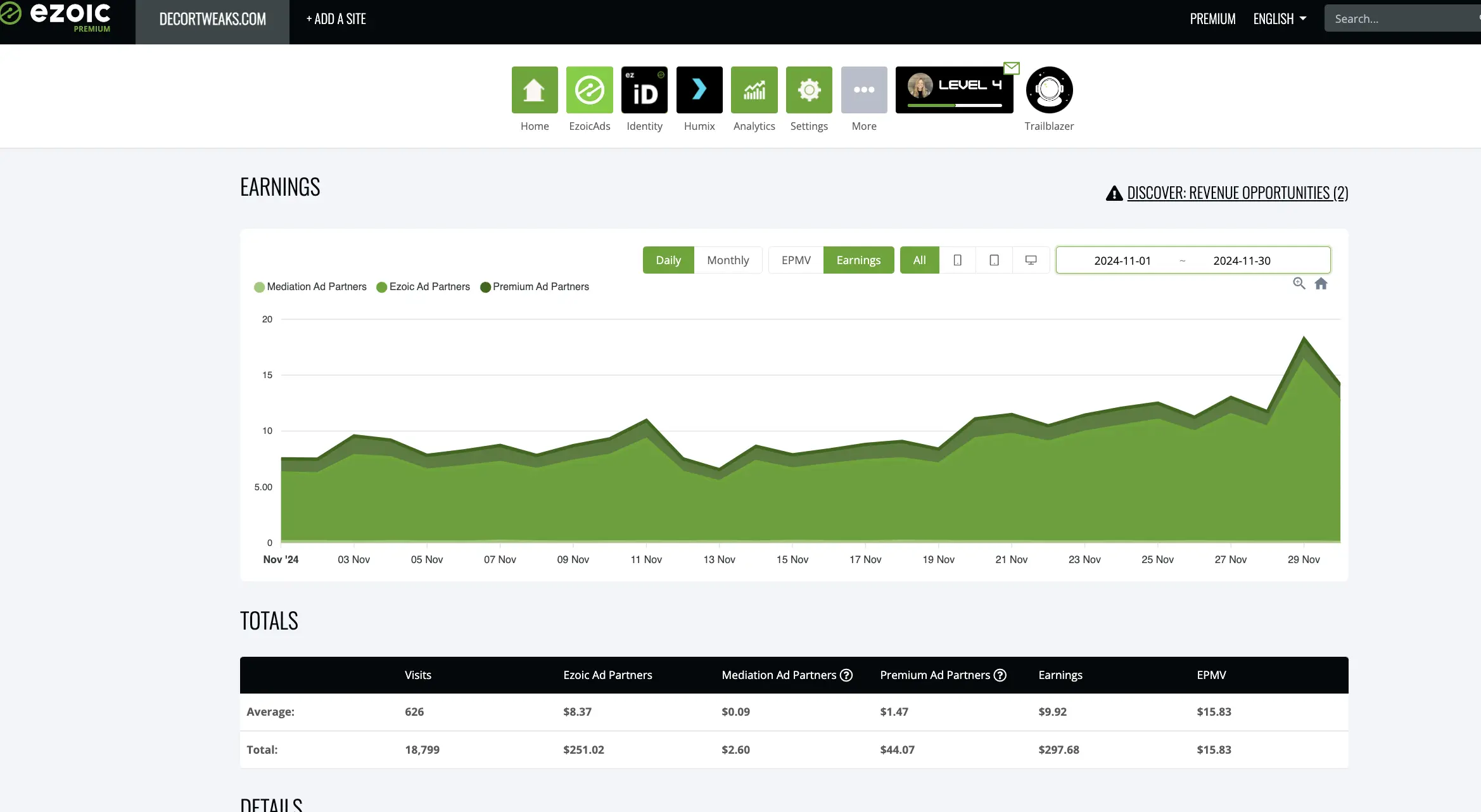
Task: Select All devices filter
Action: 920,260
